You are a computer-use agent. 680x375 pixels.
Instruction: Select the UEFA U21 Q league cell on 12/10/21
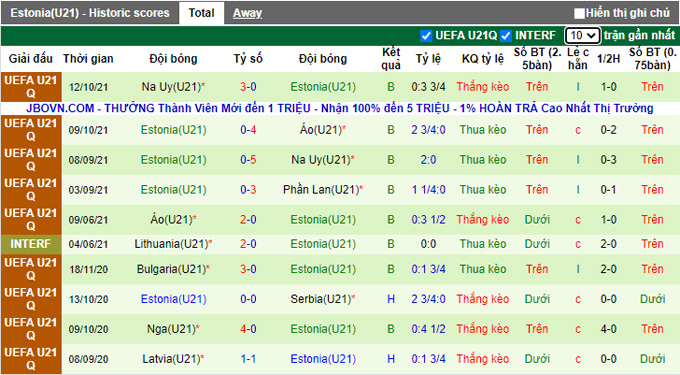[x=31, y=87]
